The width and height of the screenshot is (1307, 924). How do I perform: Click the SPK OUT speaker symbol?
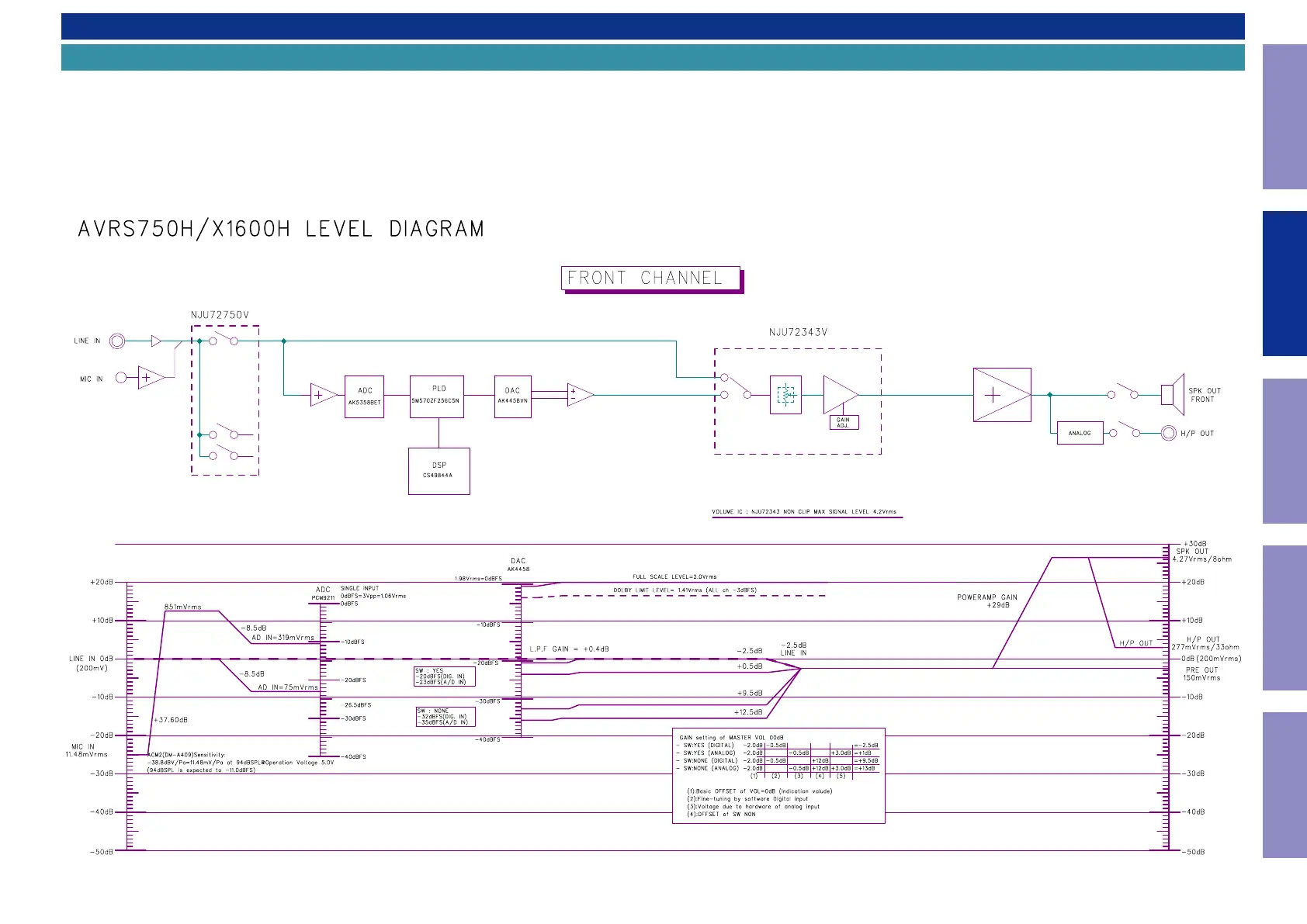[x=1172, y=394]
